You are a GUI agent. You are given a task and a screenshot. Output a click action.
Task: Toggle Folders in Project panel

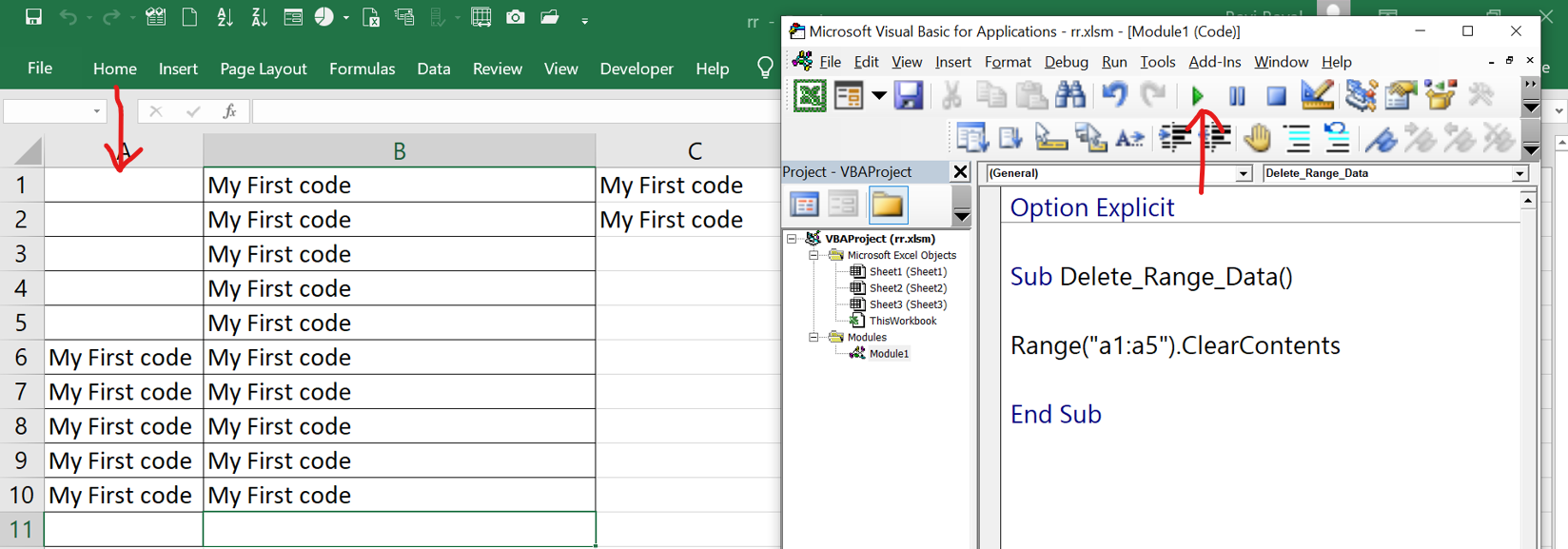tap(887, 205)
